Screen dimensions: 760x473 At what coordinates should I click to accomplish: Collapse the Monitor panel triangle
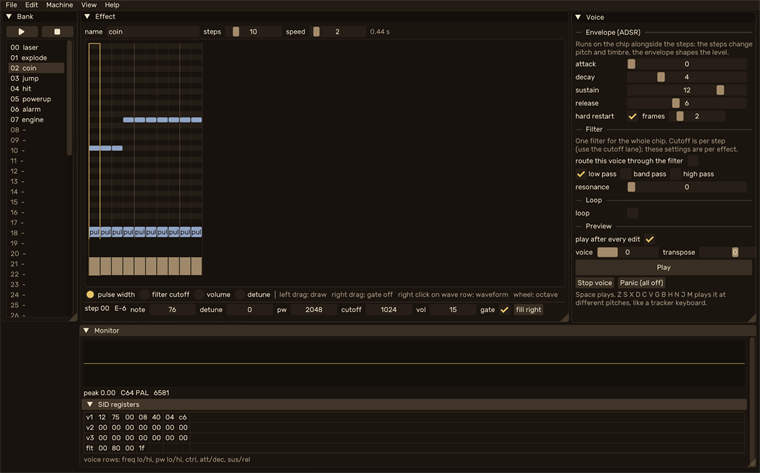86,331
